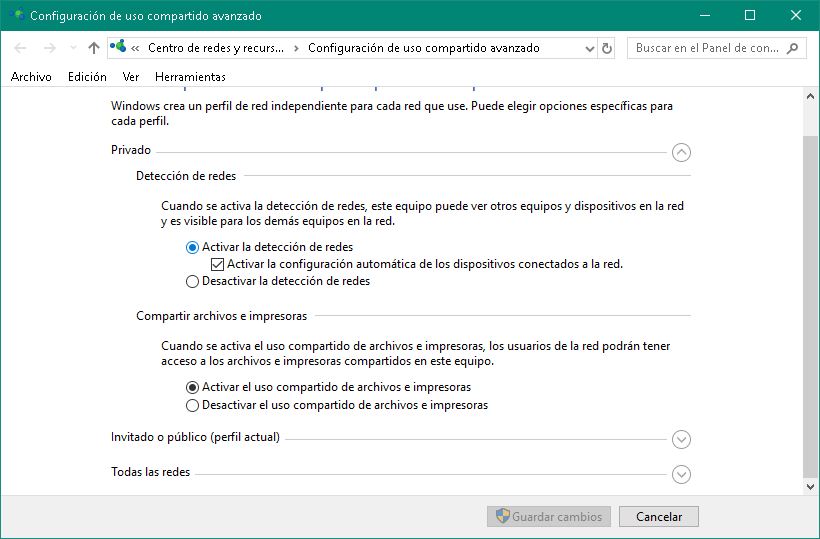Click the window title bar network icon

(16, 15)
